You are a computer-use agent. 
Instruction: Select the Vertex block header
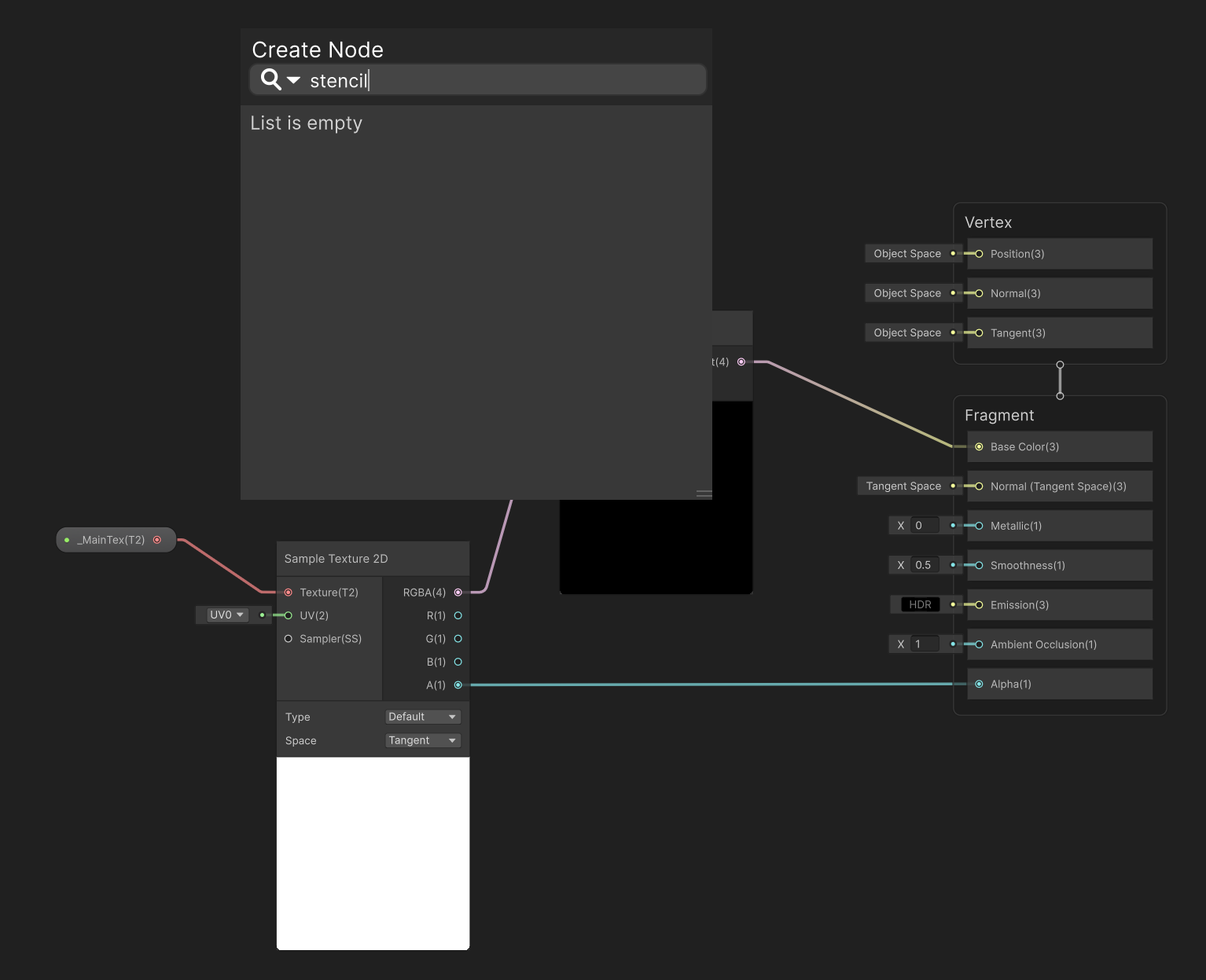tap(988, 222)
